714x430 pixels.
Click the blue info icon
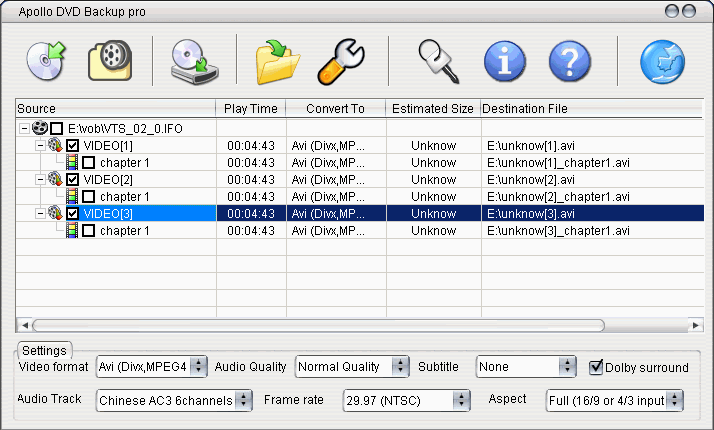(x=504, y=60)
